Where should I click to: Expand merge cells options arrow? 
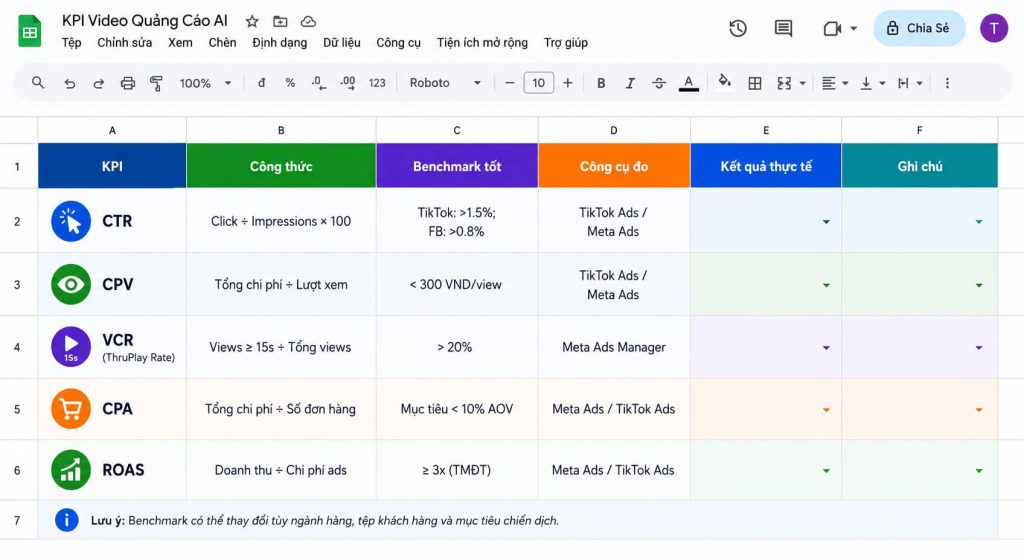point(803,84)
